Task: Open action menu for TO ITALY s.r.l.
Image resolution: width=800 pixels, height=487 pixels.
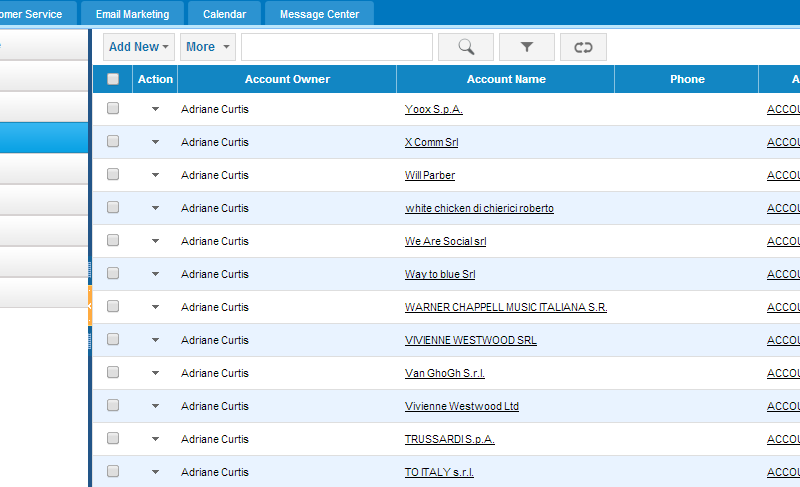Action: point(156,472)
